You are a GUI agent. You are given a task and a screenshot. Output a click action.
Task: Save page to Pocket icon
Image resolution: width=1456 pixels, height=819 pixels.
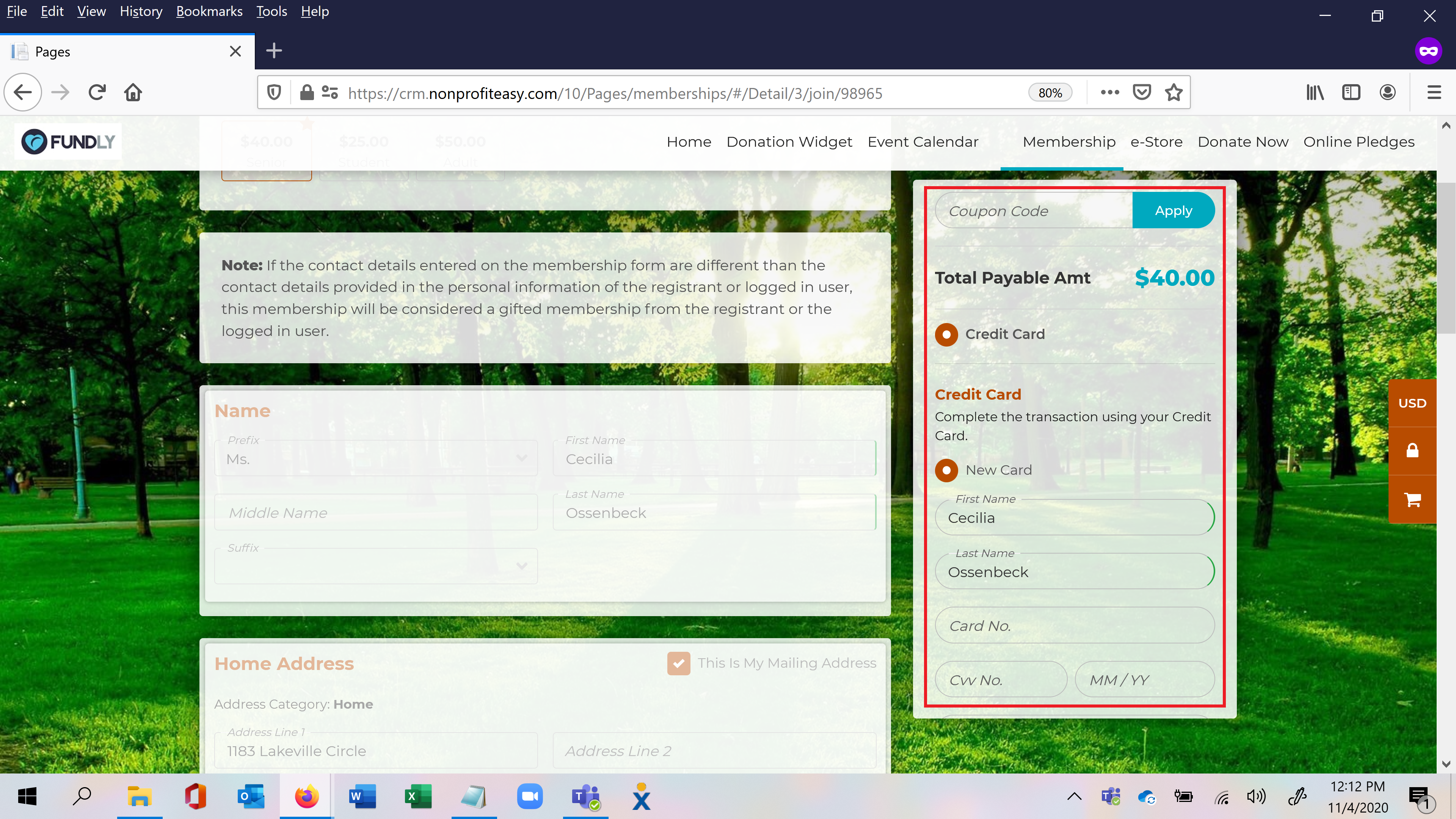[1142, 92]
